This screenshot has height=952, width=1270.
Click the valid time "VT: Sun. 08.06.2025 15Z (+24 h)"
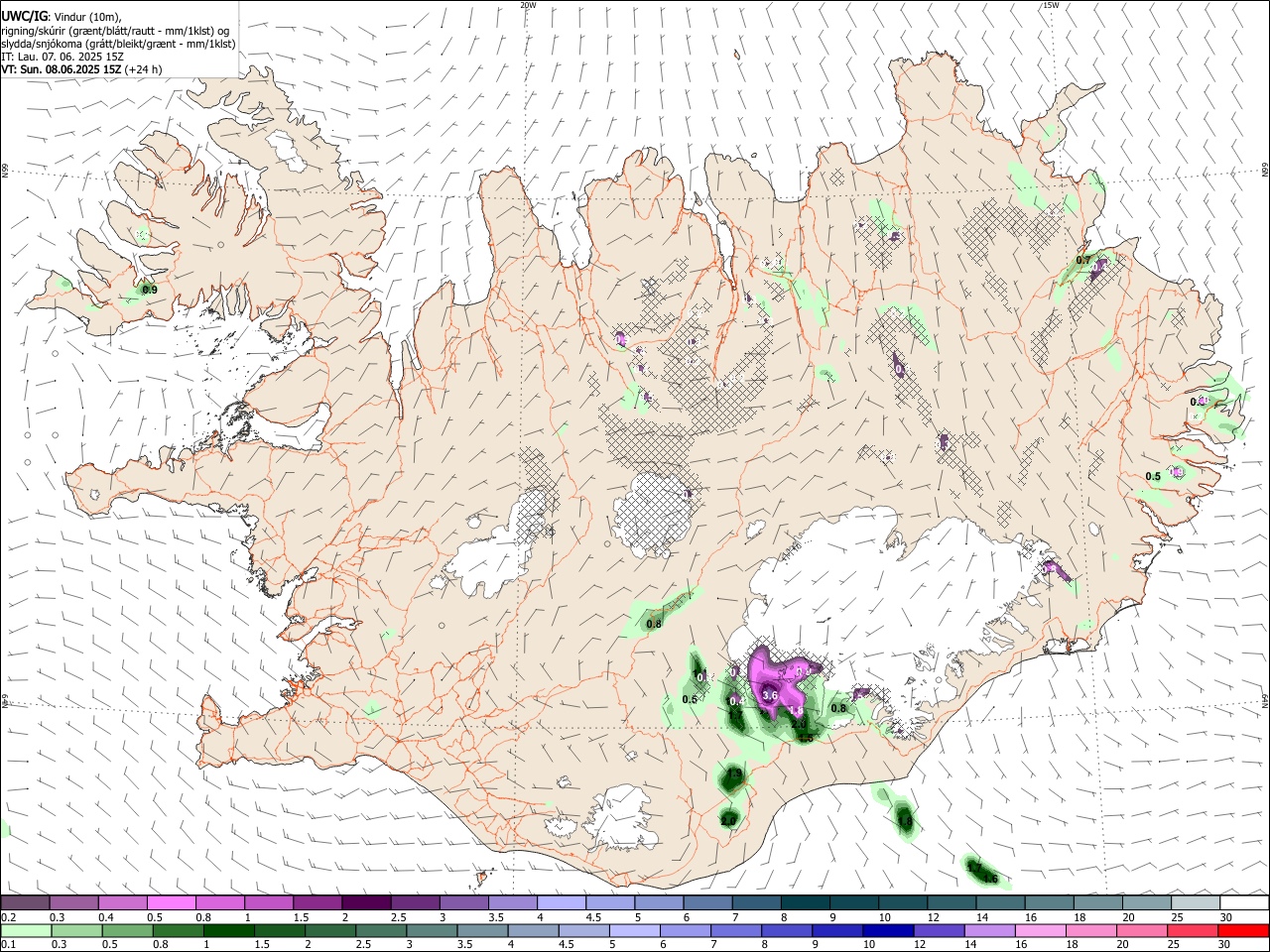[81, 69]
